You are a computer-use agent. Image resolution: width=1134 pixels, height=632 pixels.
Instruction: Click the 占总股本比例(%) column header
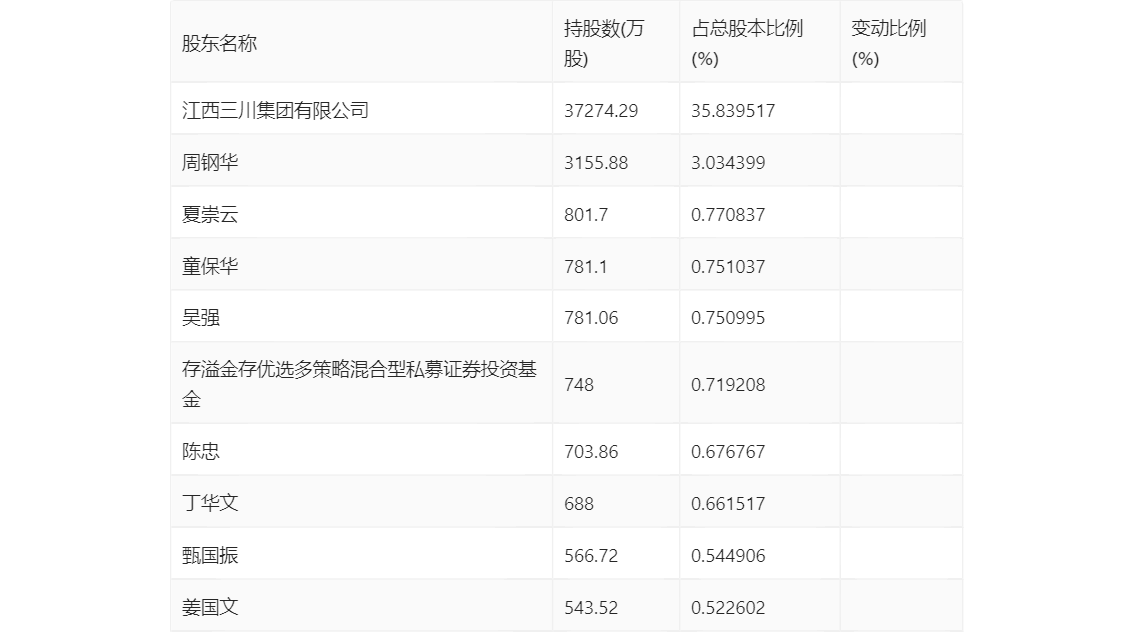[747, 43]
